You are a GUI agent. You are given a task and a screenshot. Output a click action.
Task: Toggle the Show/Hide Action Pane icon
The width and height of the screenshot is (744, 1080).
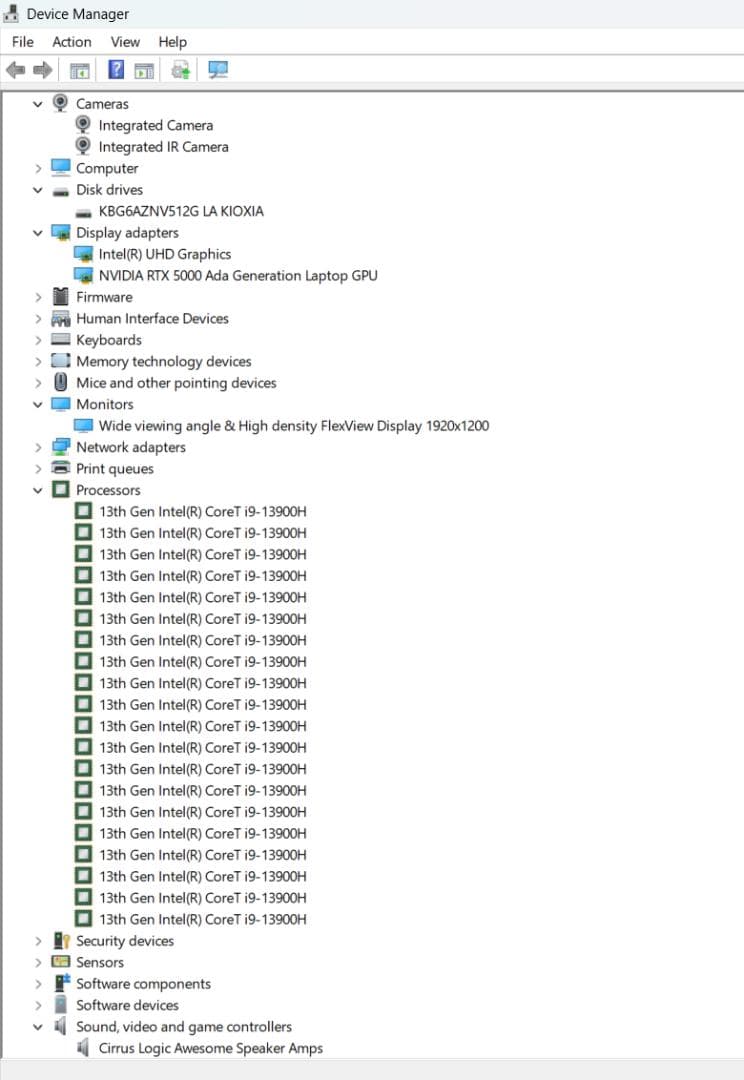coord(145,70)
